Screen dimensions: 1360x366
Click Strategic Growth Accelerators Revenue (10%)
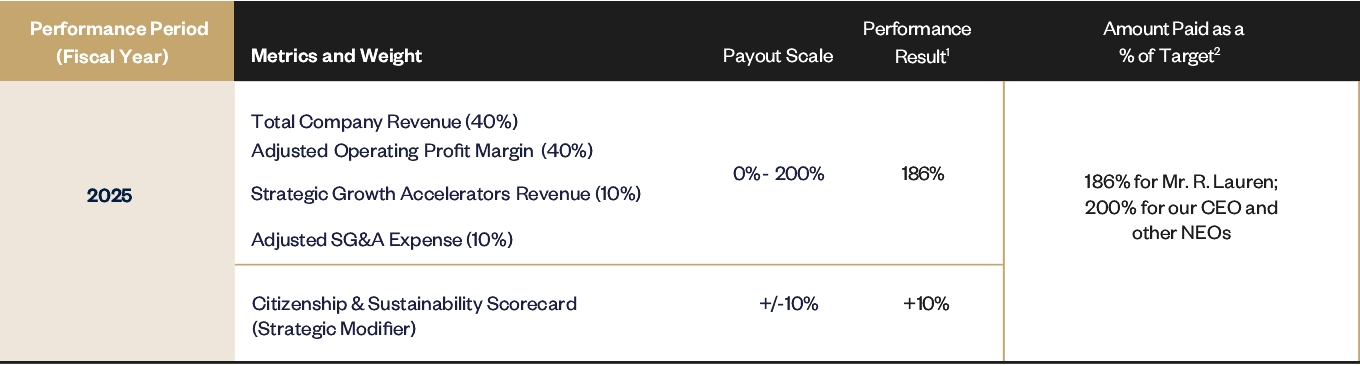445,194
